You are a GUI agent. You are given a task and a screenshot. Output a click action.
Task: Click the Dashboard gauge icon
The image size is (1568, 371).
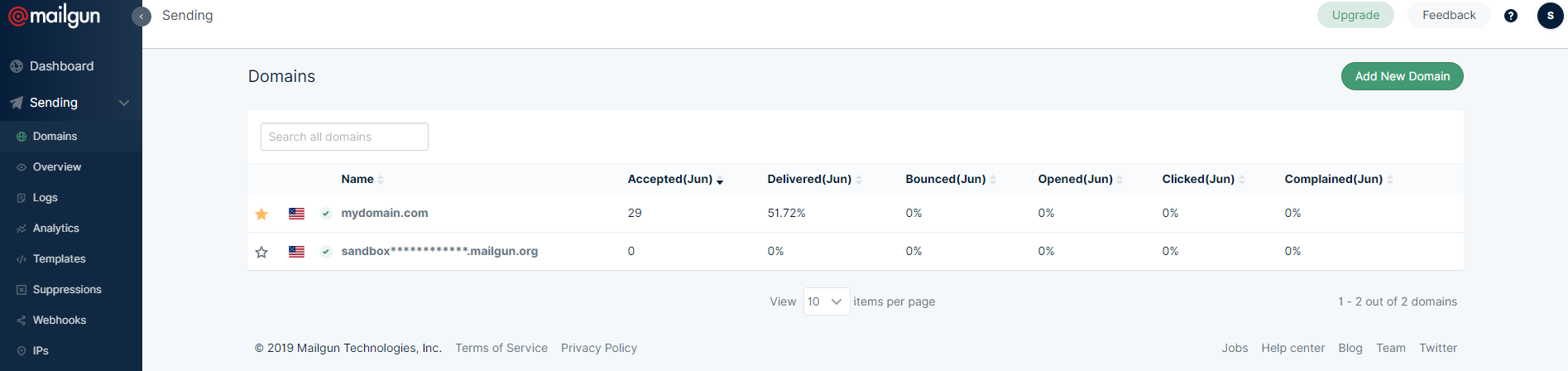click(17, 66)
